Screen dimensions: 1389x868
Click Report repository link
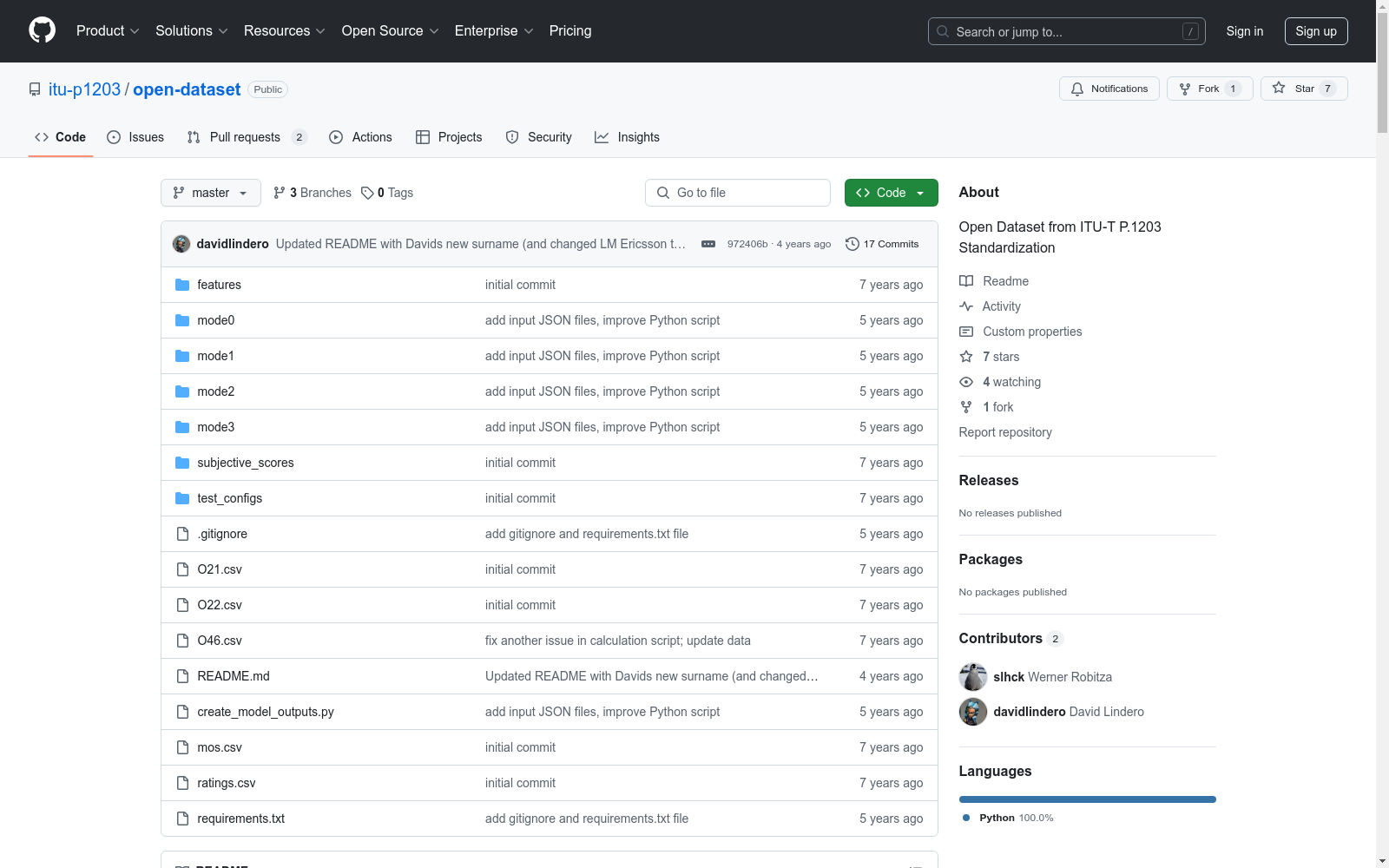[1005, 432]
